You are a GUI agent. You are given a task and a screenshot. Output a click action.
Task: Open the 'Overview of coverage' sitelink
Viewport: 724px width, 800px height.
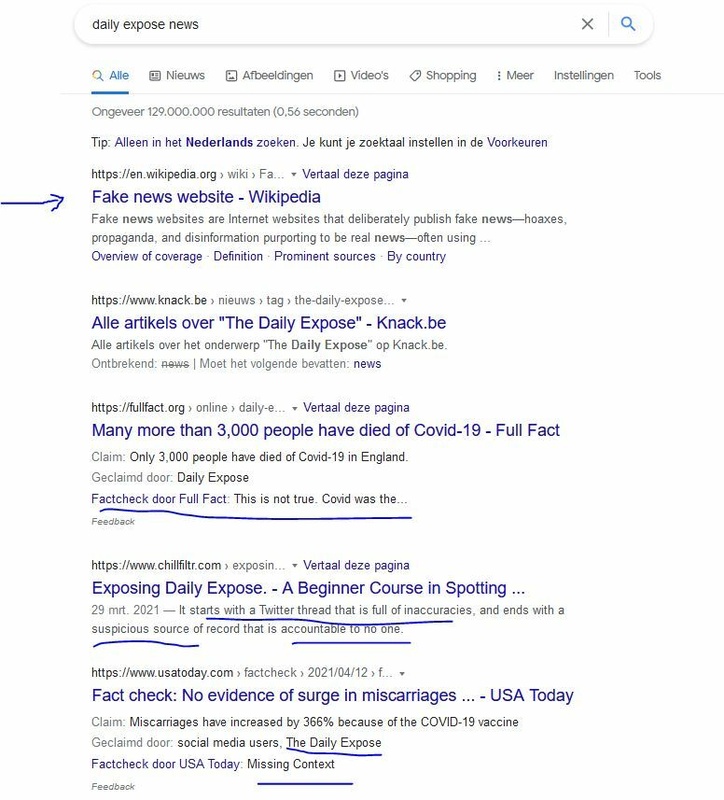pos(147,256)
